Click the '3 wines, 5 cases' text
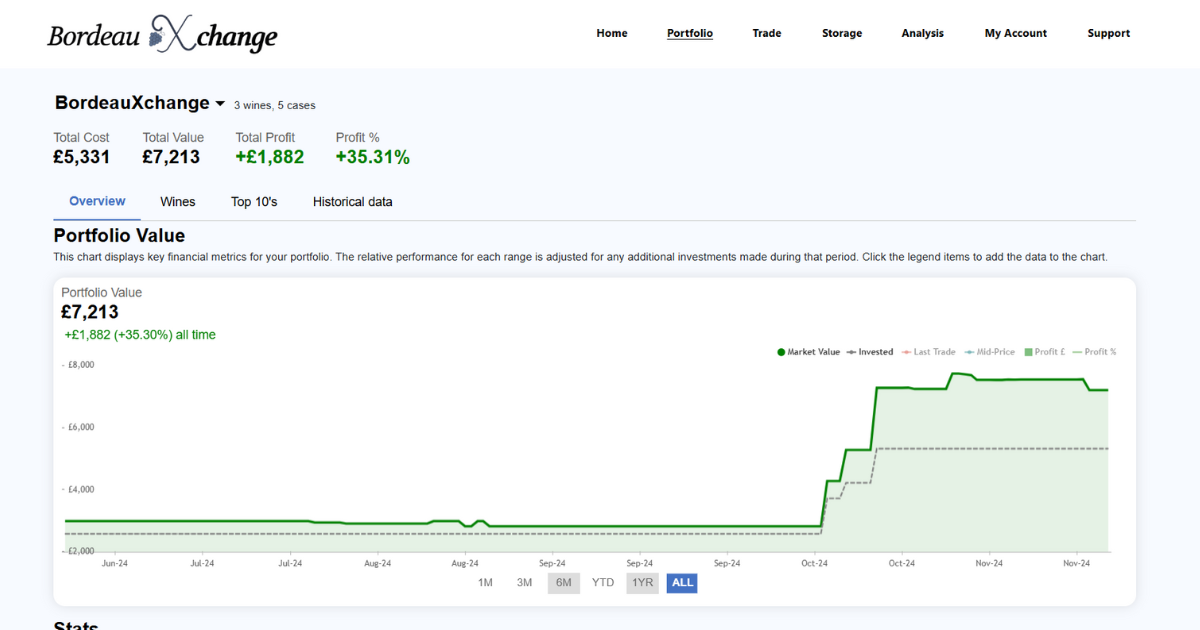The image size is (1200, 630). point(275,105)
